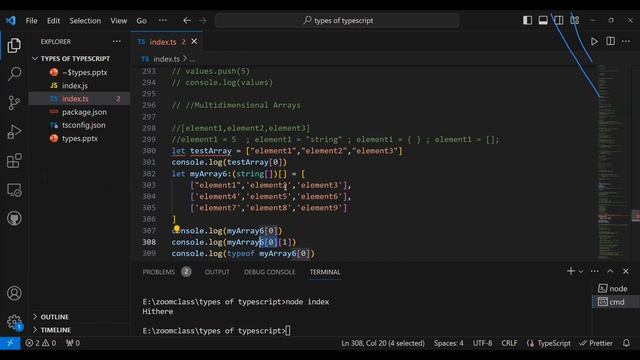Open editor More Actions ellipsis
The image size is (640, 360).
[626, 41]
